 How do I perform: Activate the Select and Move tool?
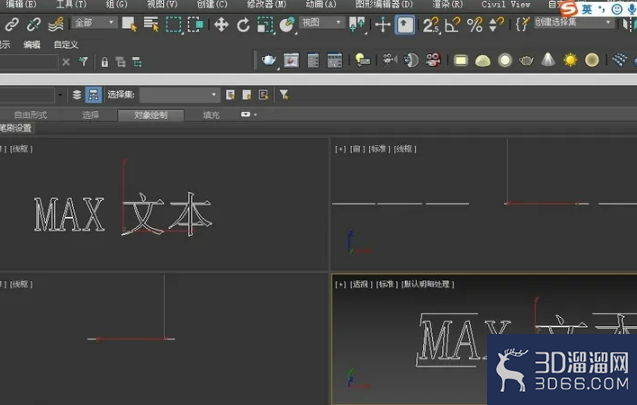(221, 25)
